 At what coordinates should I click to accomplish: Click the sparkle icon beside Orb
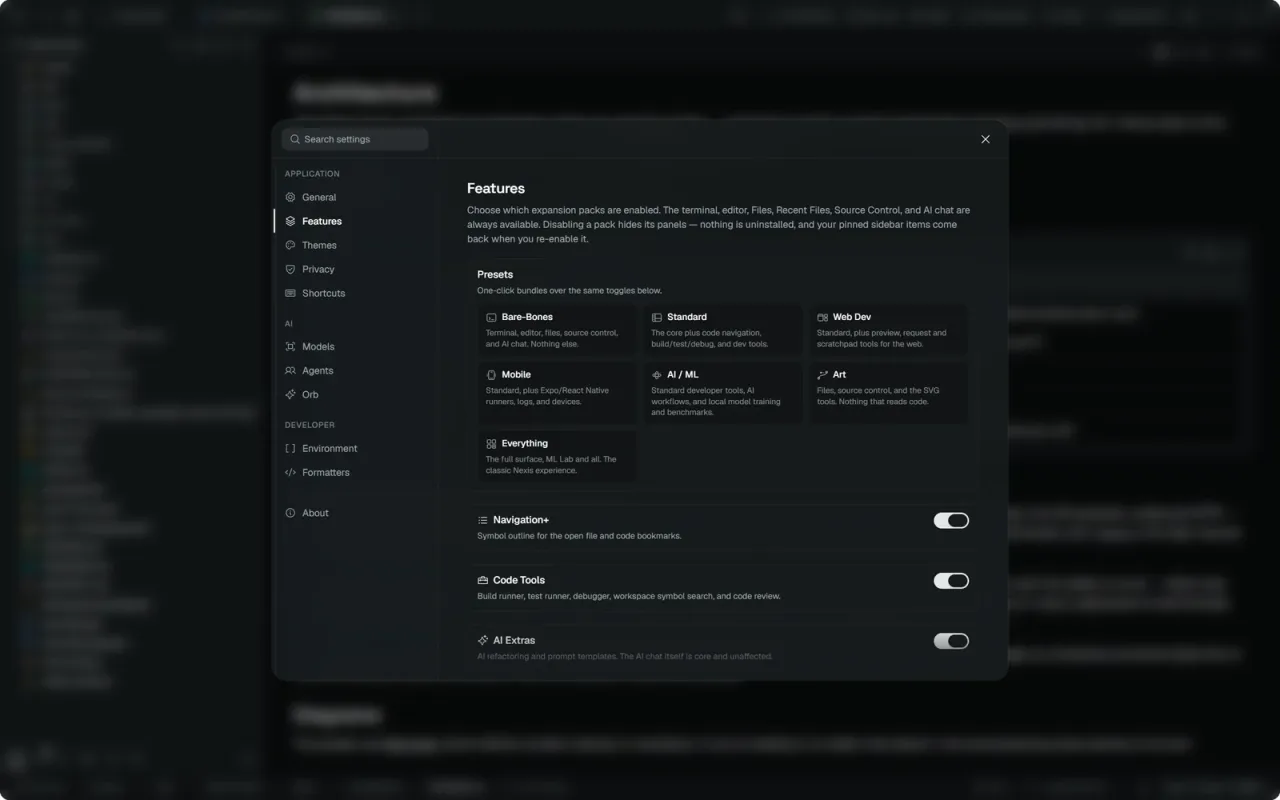(290, 394)
